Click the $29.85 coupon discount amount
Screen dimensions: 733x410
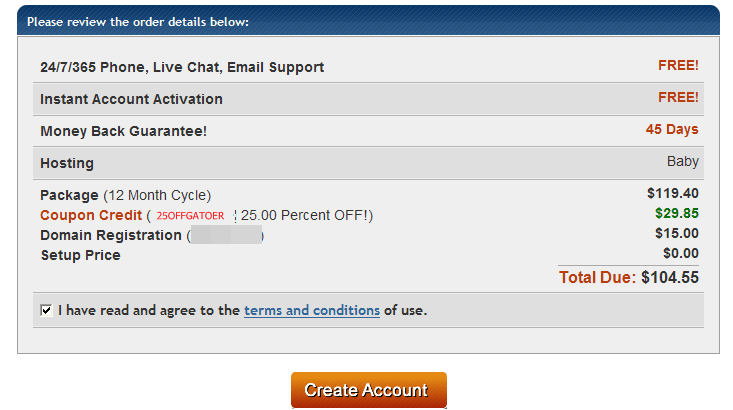tap(677, 213)
